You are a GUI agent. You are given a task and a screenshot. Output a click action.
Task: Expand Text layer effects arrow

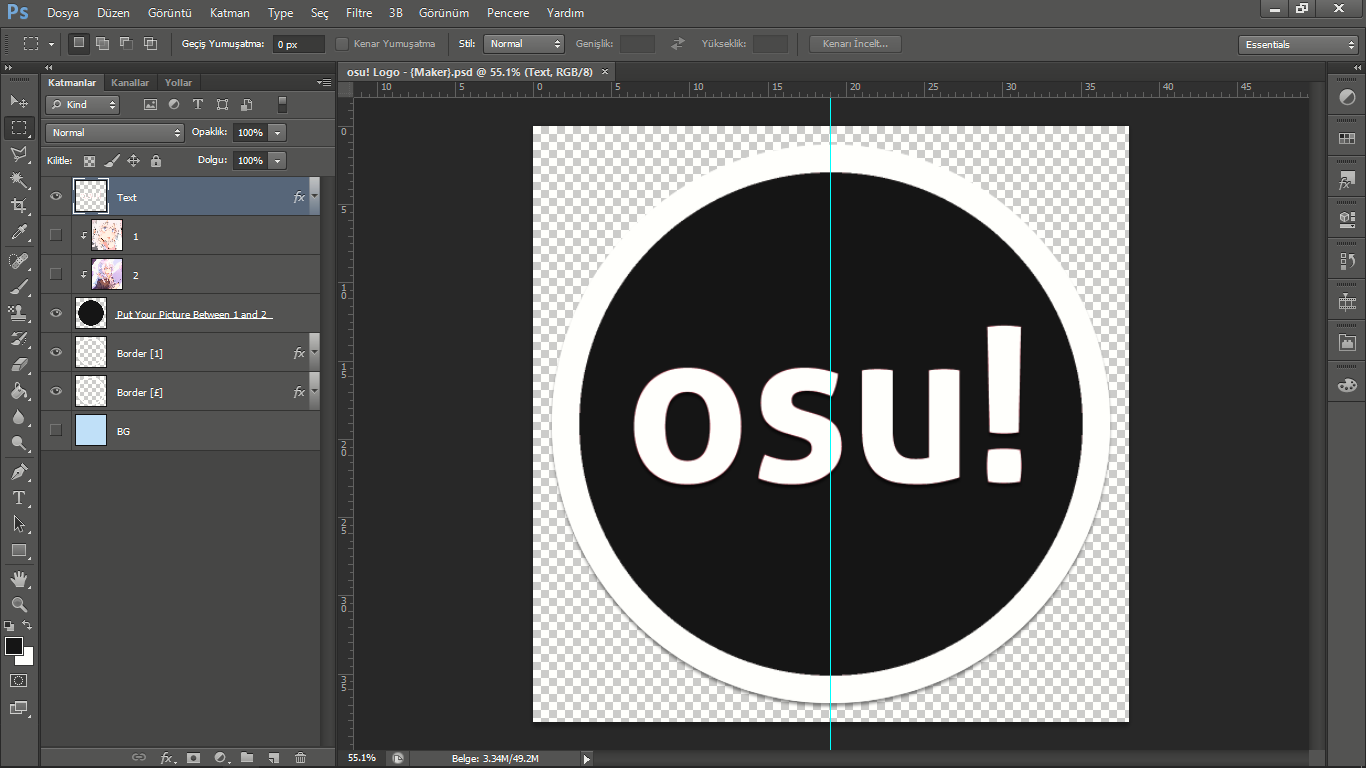click(x=314, y=197)
